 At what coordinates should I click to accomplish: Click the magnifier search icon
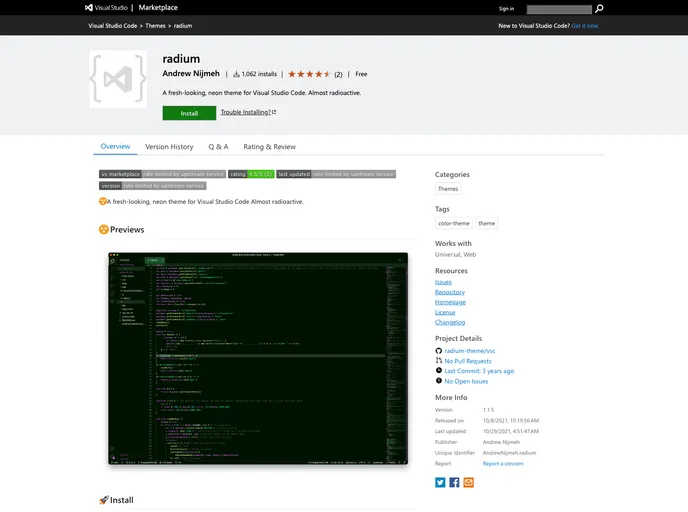(599, 8)
